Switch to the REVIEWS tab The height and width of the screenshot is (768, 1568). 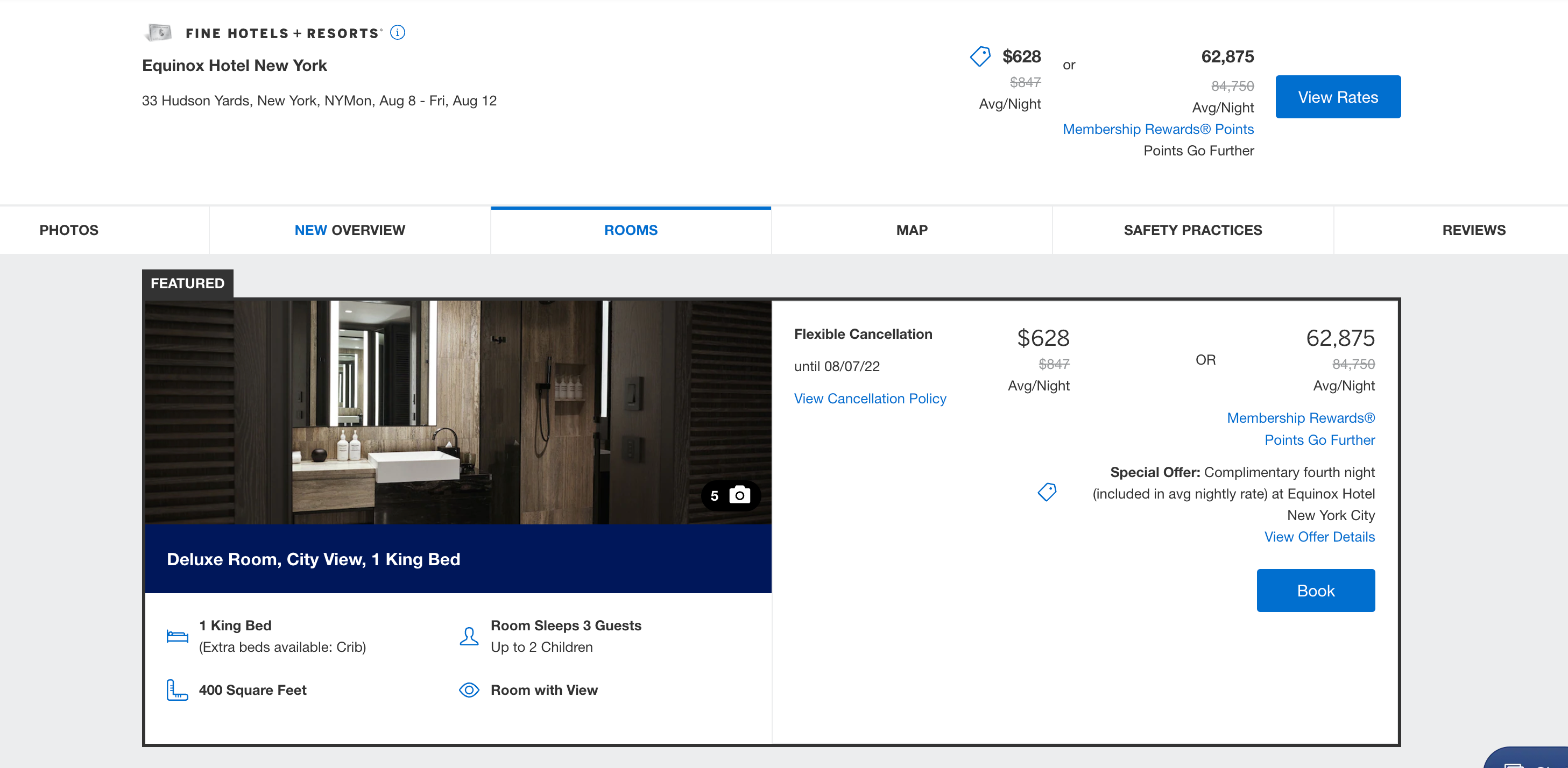click(x=1474, y=230)
